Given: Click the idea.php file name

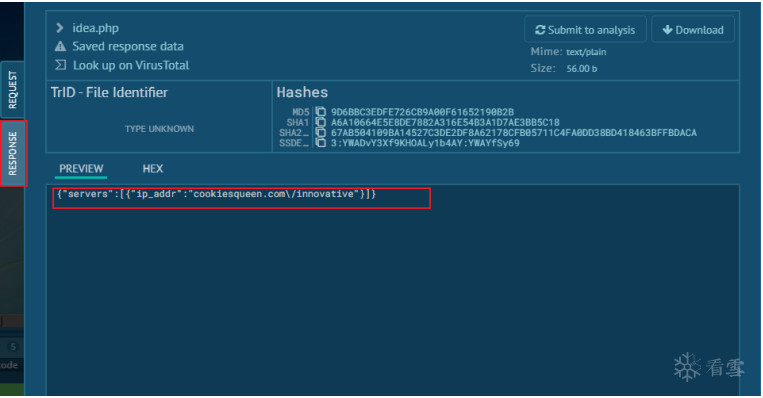Looking at the screenshot, I should click(95, 28).
